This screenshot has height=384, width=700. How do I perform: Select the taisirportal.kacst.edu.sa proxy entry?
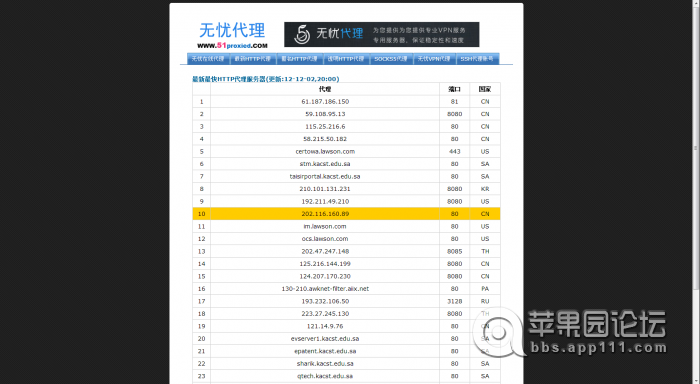coord(325,177)
